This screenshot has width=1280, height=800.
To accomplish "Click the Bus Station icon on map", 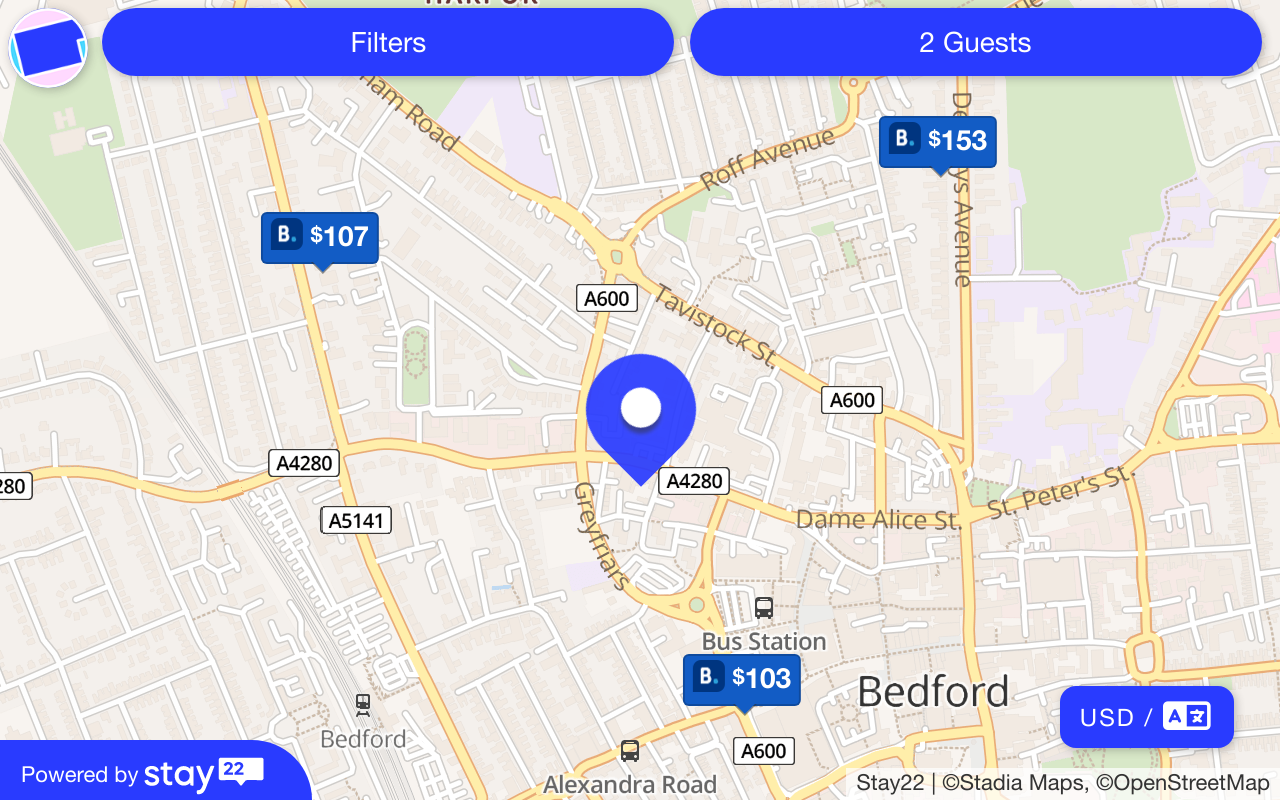I will (x=764, y=607).
